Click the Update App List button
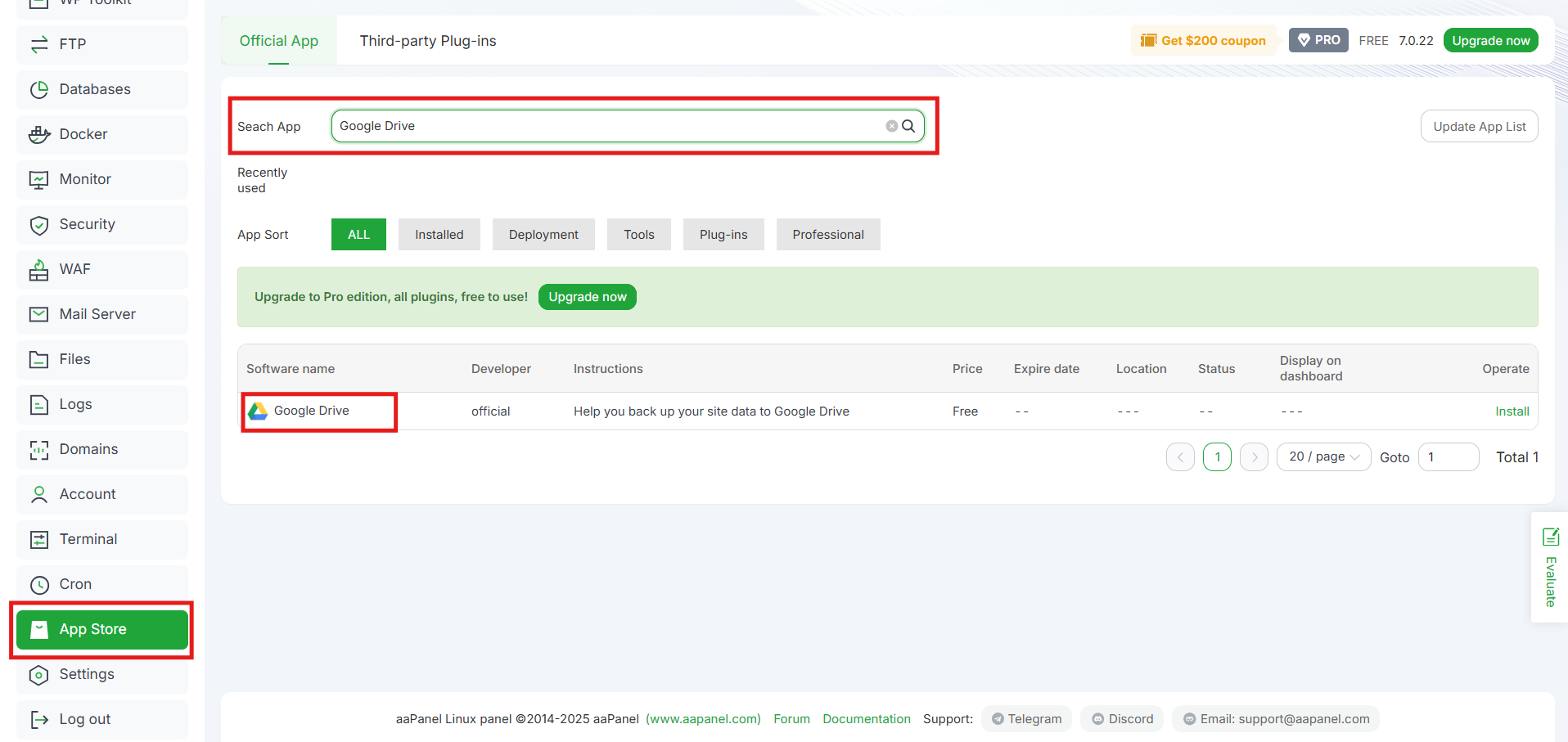 pos(1479,126)
